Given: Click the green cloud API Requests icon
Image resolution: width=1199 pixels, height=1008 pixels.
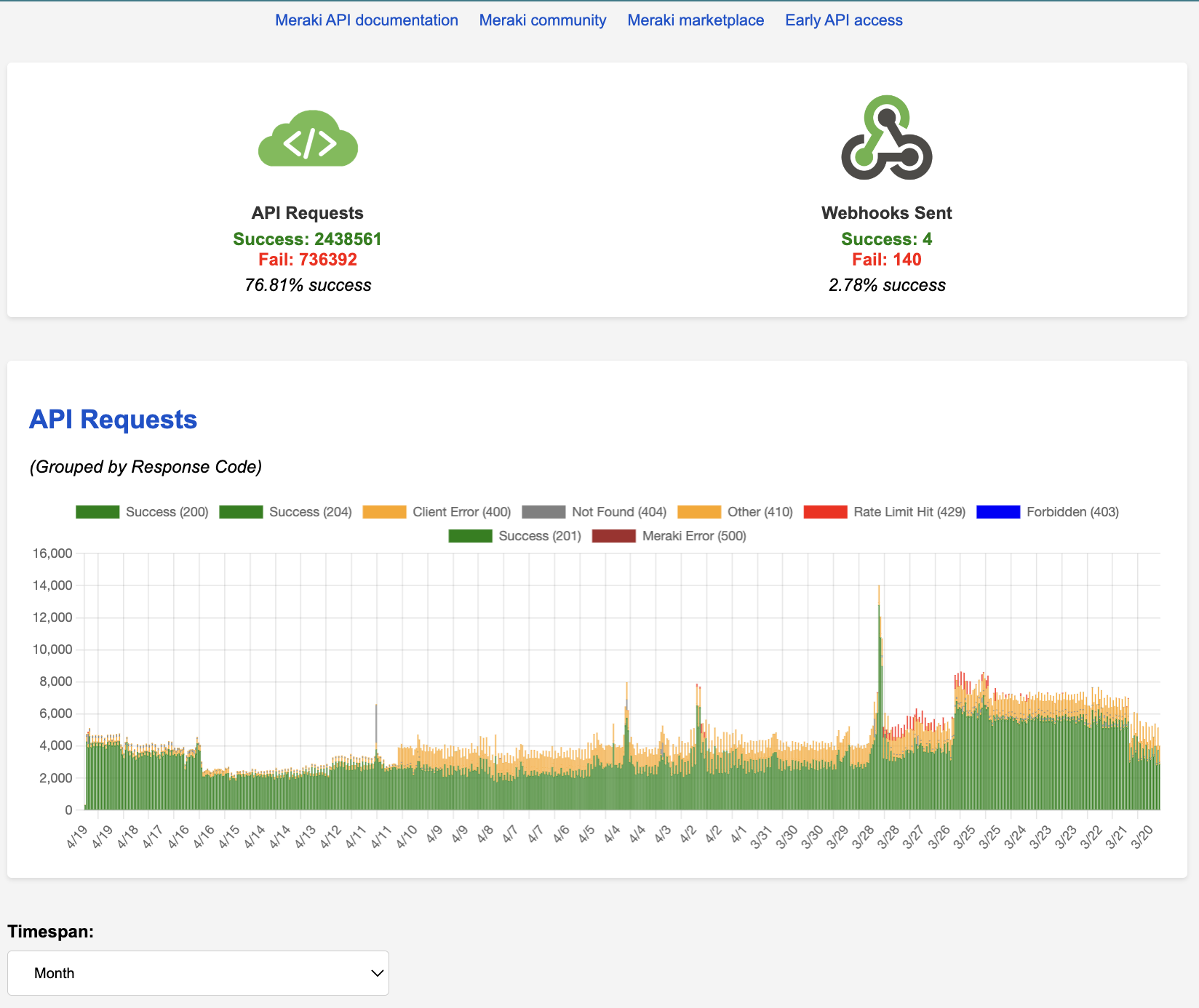Looking at the screenshot, I should [308, 138].
